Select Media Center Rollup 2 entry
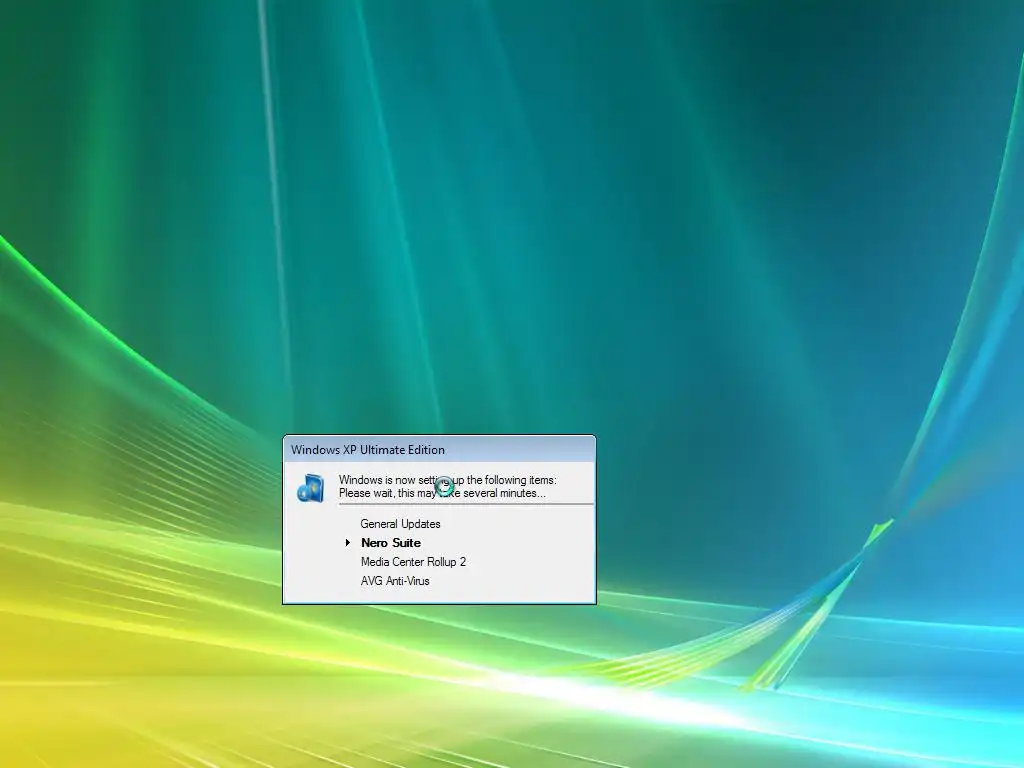1024x768 pixels. [x=413, y=562]
